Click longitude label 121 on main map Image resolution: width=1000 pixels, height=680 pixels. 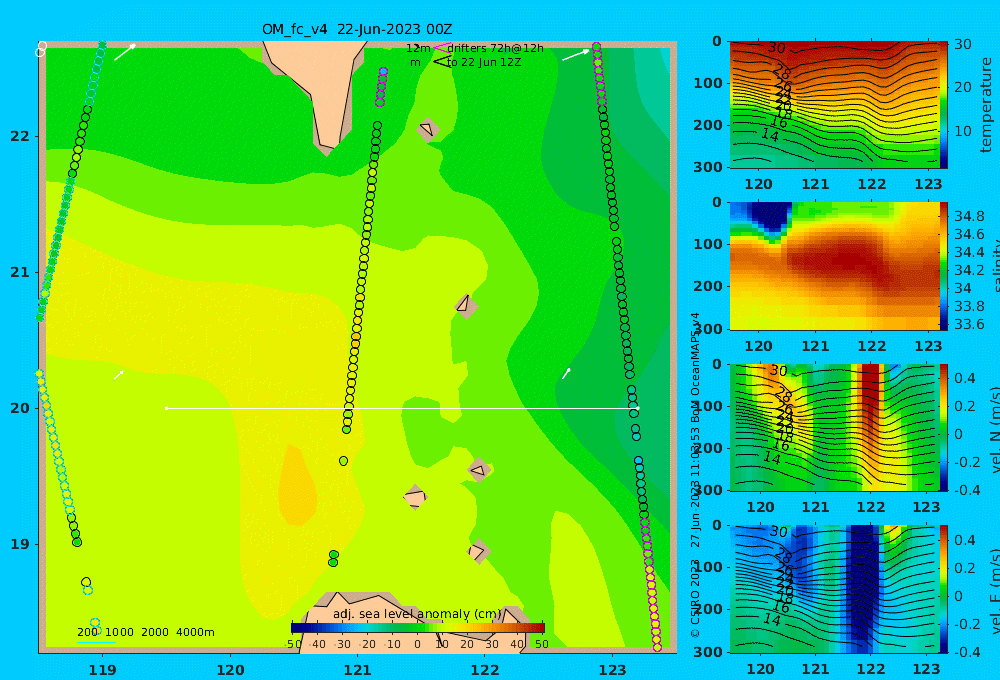coord(357,670)
